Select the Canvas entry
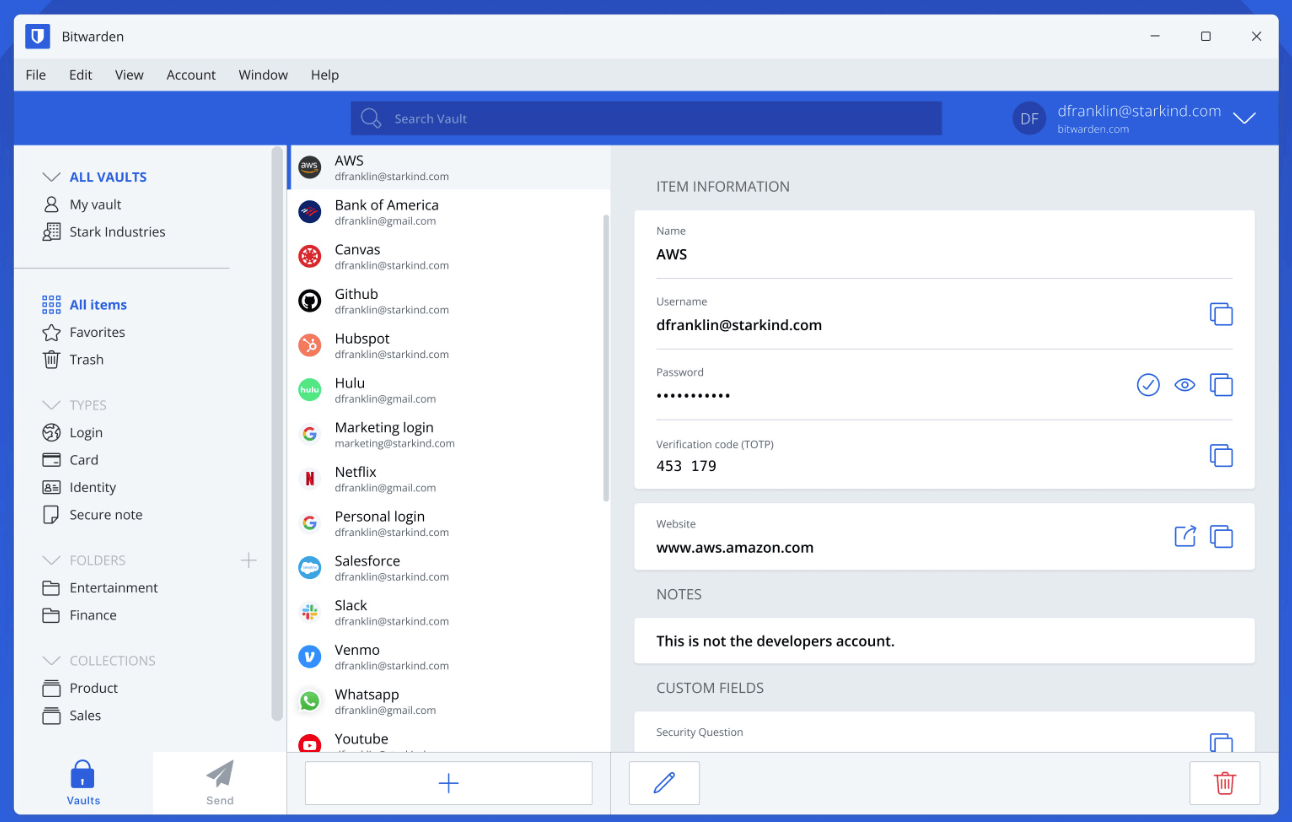Image resolution: width=1292 pixels, height=822 pixels. [446, 256]
